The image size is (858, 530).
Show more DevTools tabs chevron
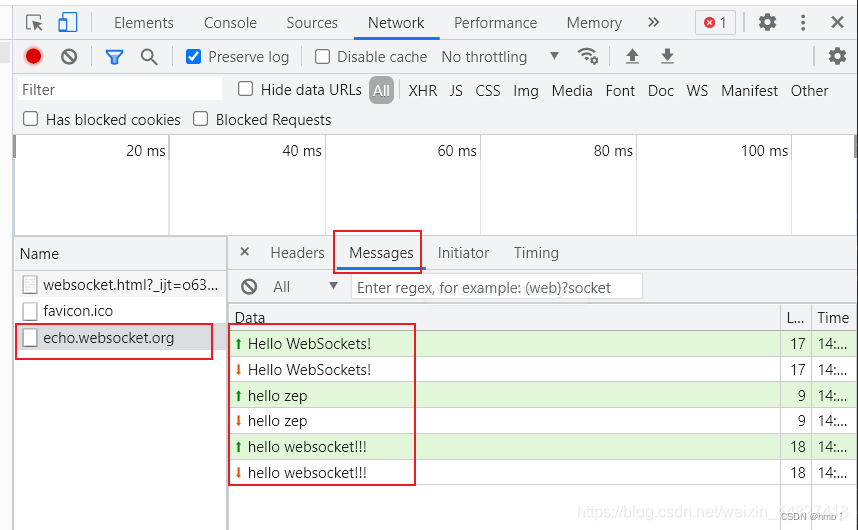(x=653, y=23)
